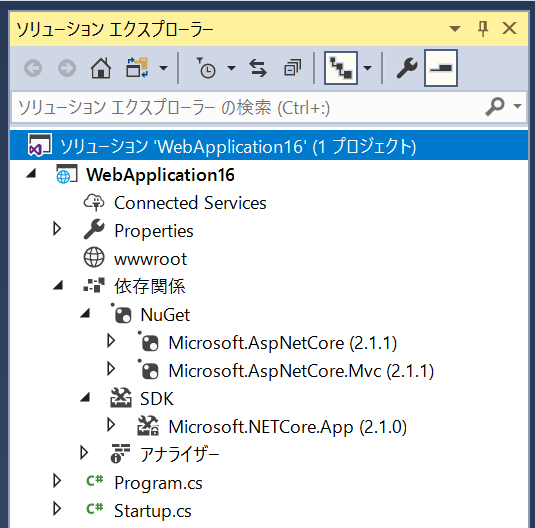Toggle auto-hide pin on the panel
The width and height of the screenshot is (535, 528).
click(482, 29)
